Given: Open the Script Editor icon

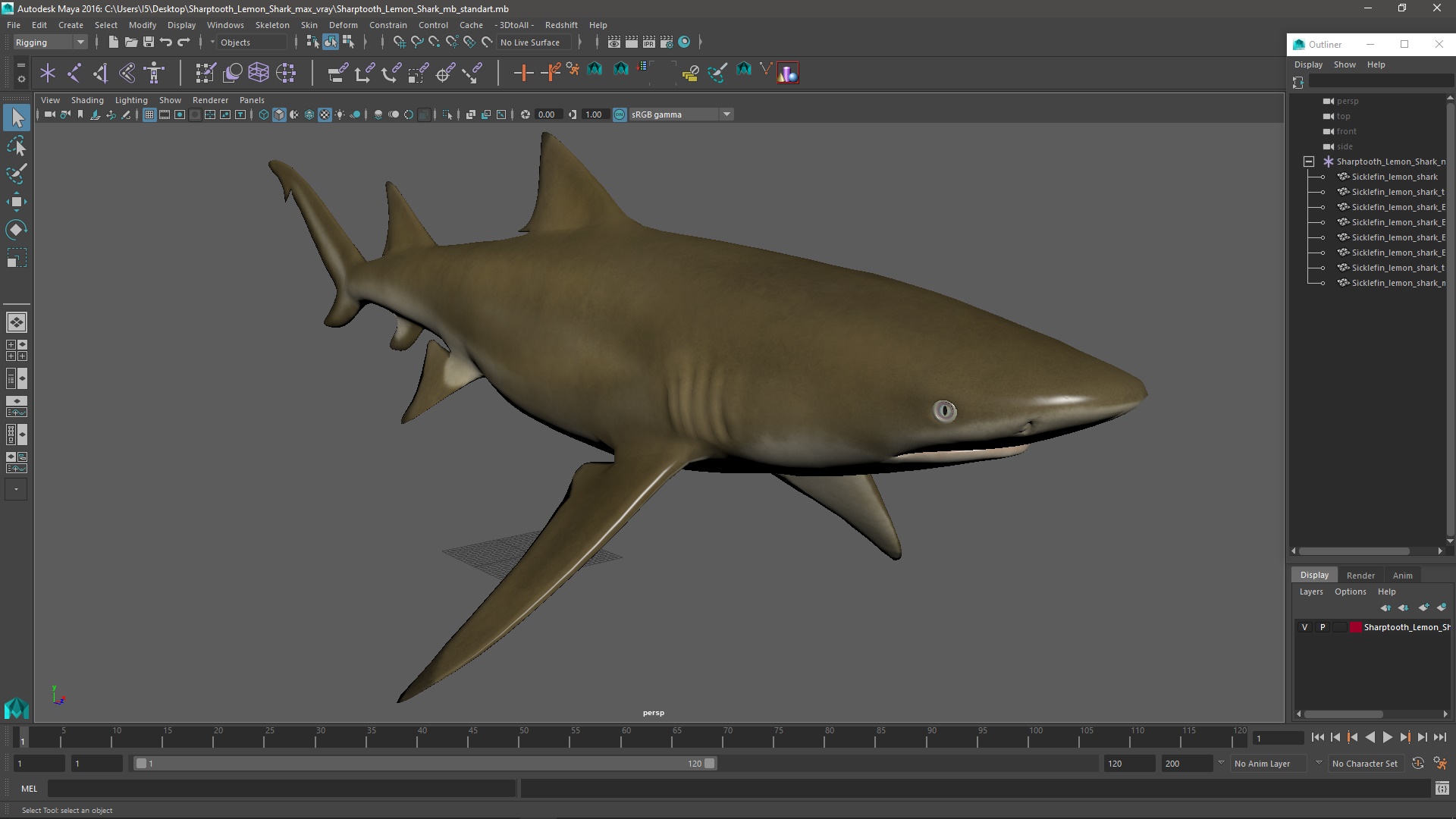Looking at the screenshot, I should [x=1442, y=789].
